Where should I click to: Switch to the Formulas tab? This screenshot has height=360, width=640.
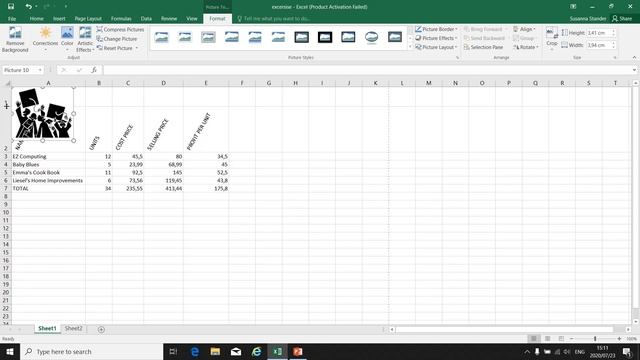click(x=121, y=19)
